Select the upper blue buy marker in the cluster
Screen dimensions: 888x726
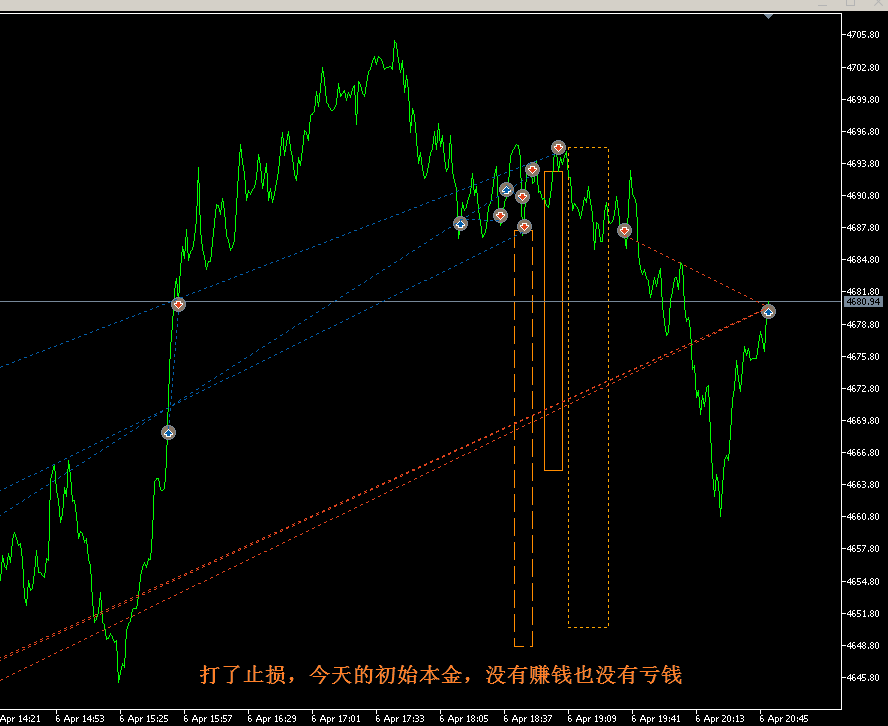coord(506,189)
